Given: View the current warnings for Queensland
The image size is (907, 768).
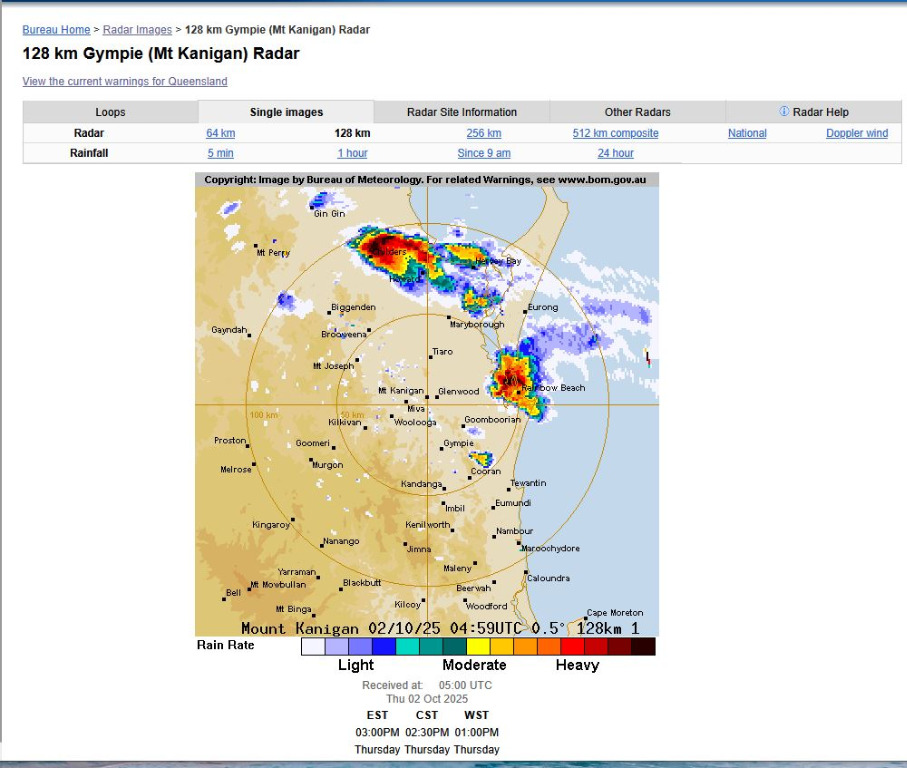Looking at the screenshot, I should pyautogui.click(x=125, y=81).
